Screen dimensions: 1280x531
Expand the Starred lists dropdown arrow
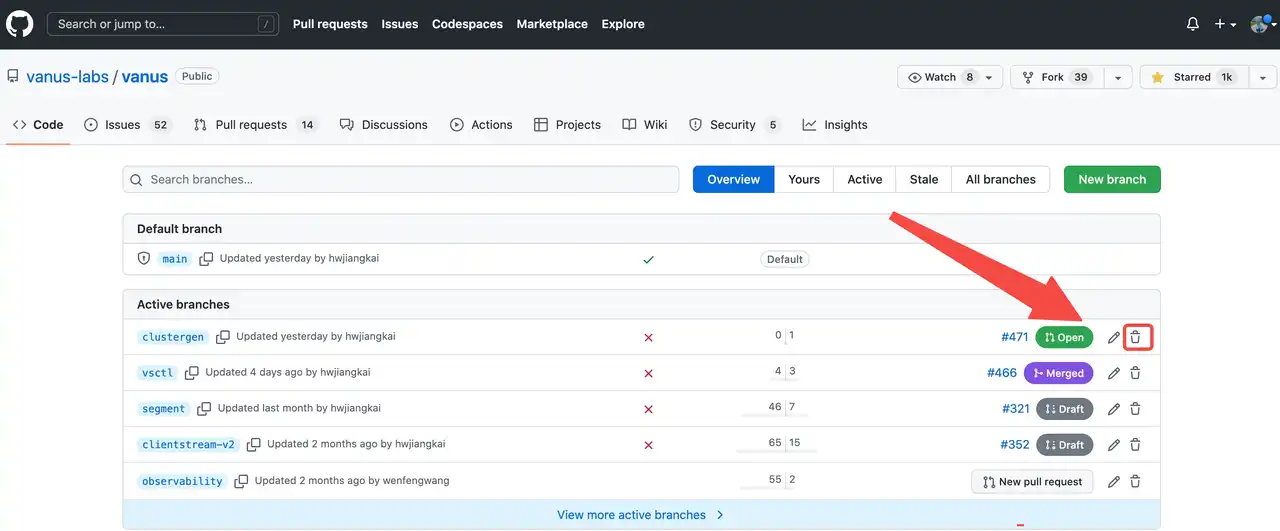click(x=1262, y=77)
